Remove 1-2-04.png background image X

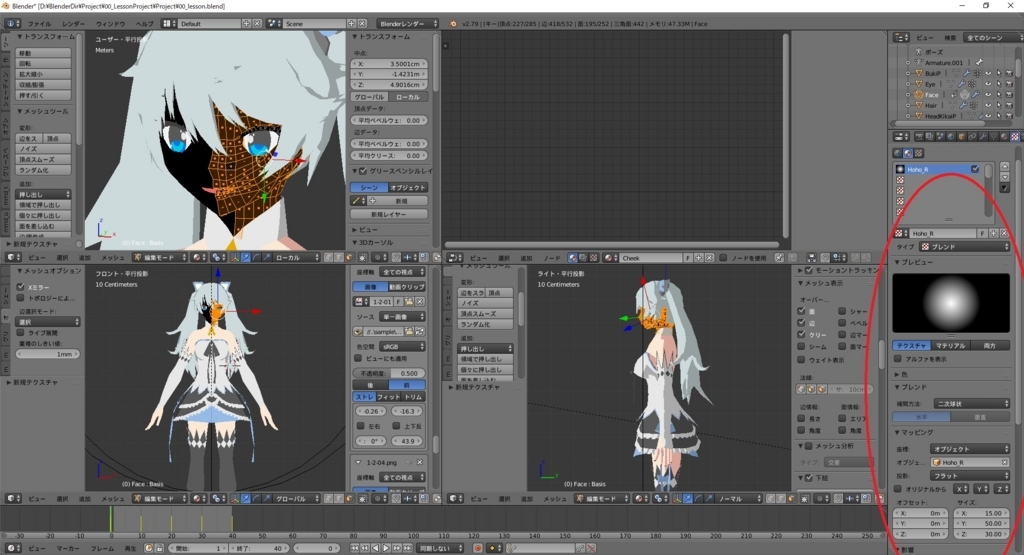pos(419,462)
